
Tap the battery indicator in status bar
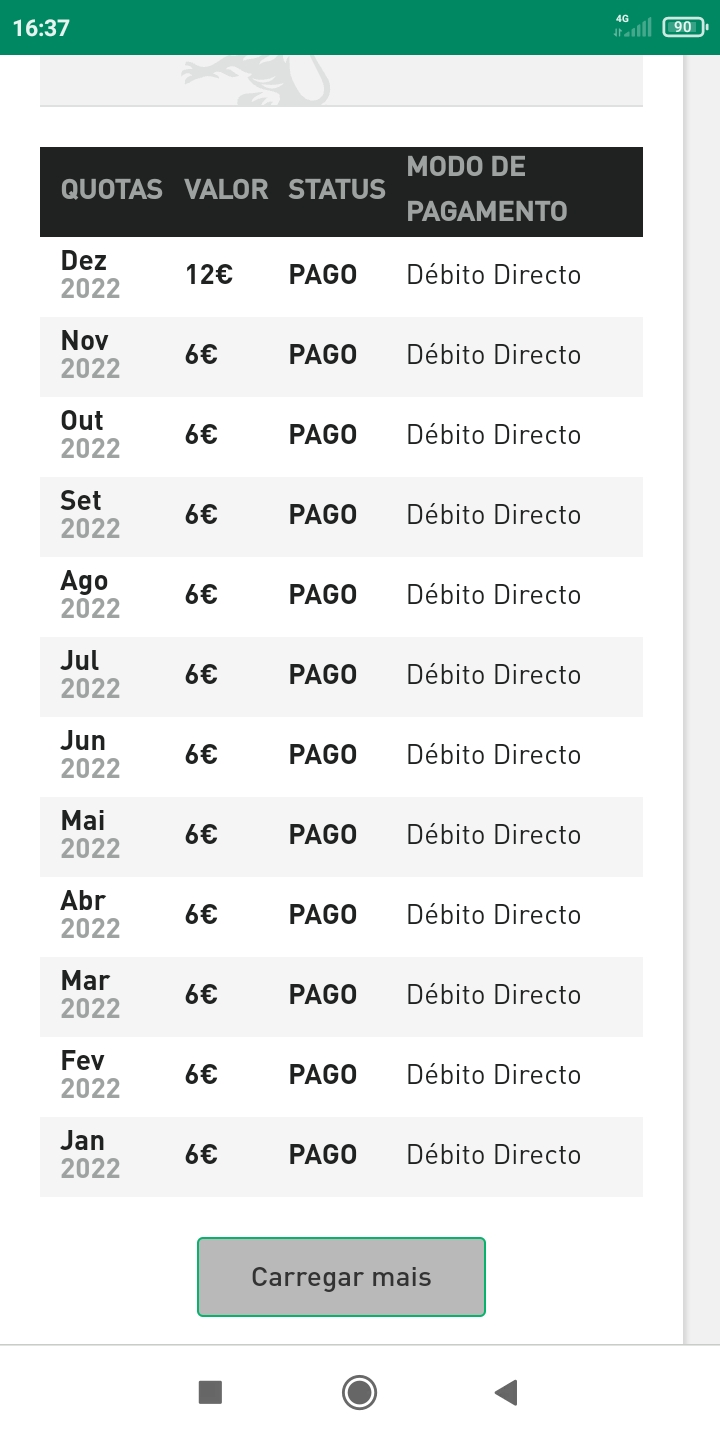pyautogui.click(x=684, y=27)
